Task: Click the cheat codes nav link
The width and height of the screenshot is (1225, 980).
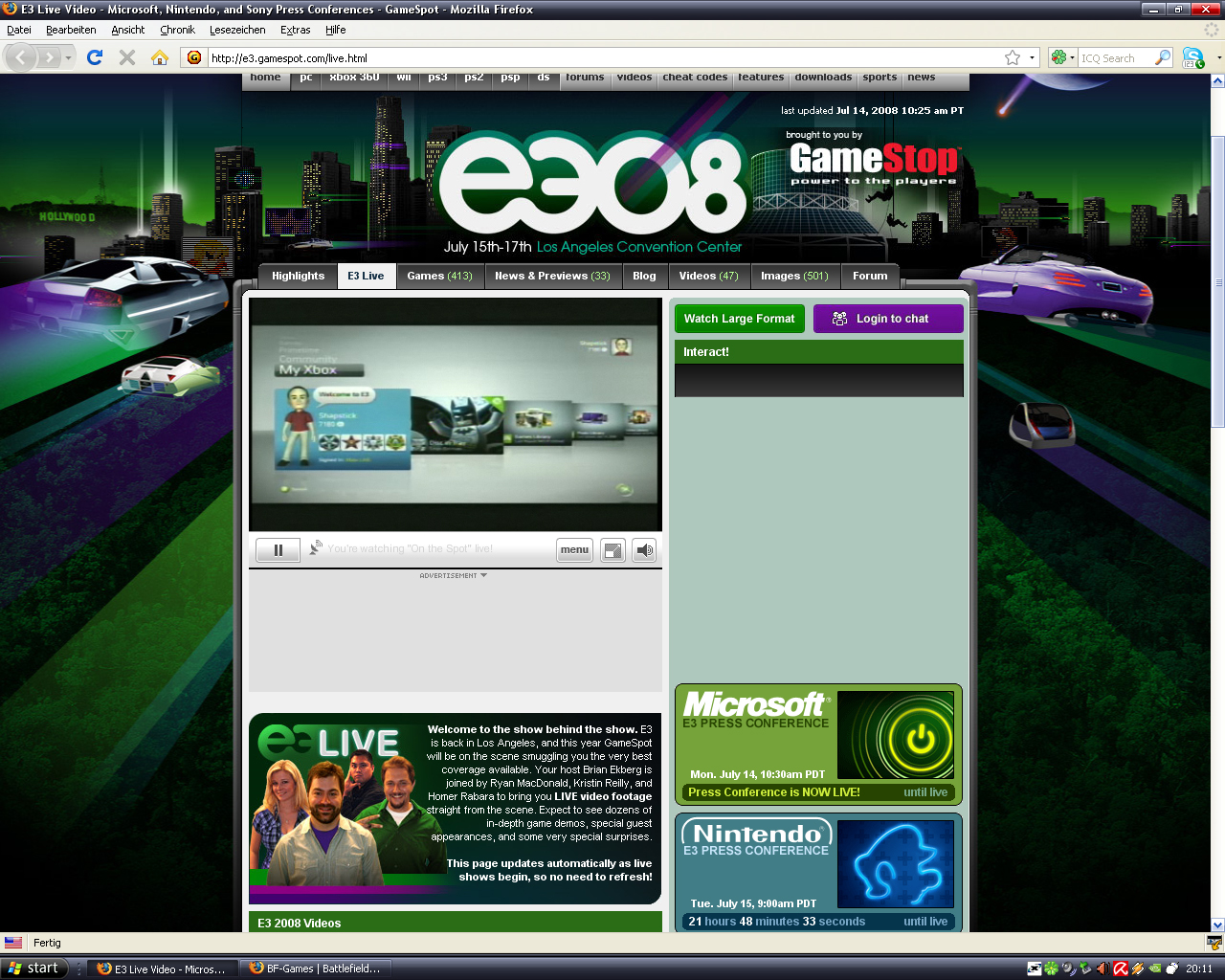Action: (695, 78)
